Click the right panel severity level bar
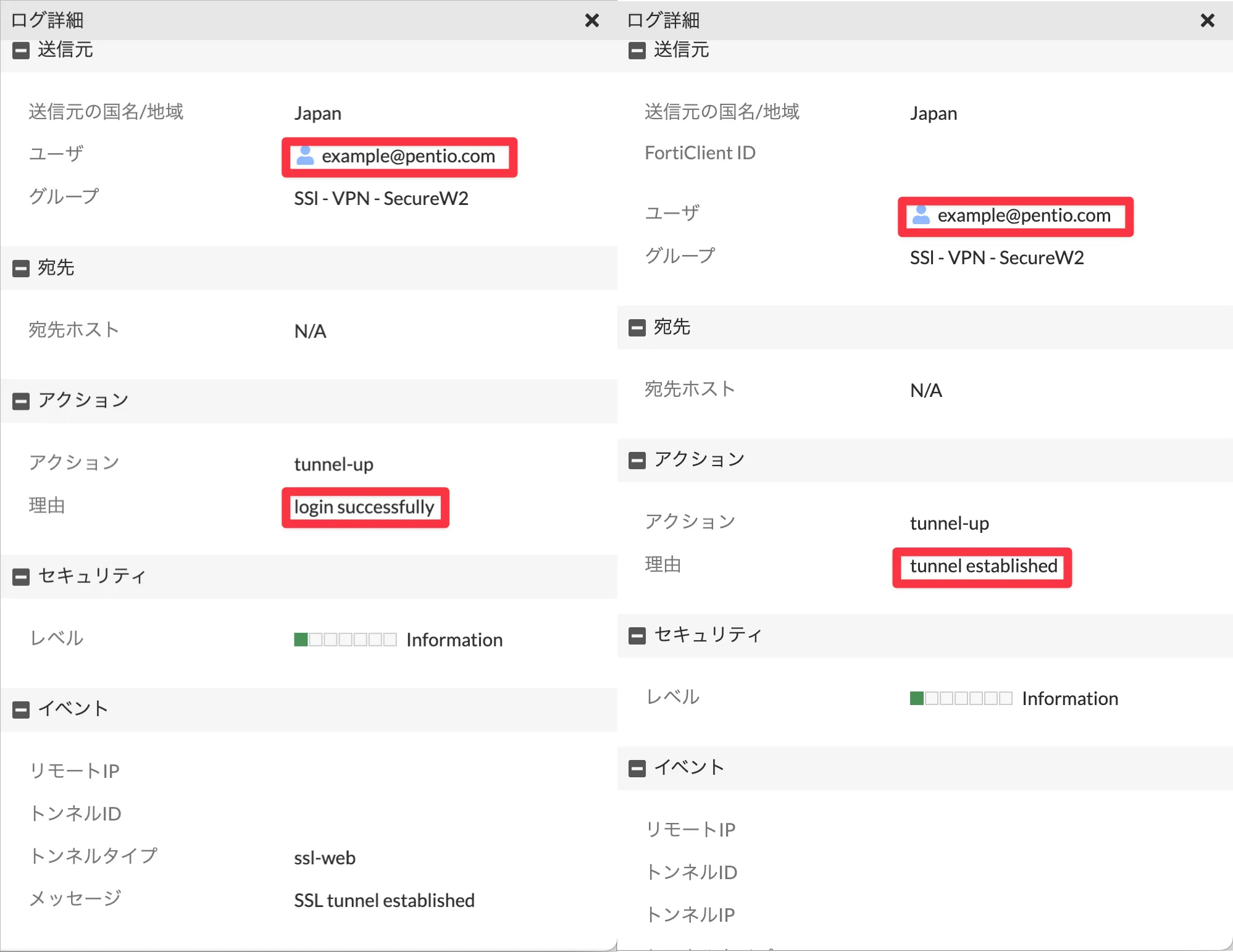This screenshot has width=1233, height=952. tap(961, 698)
